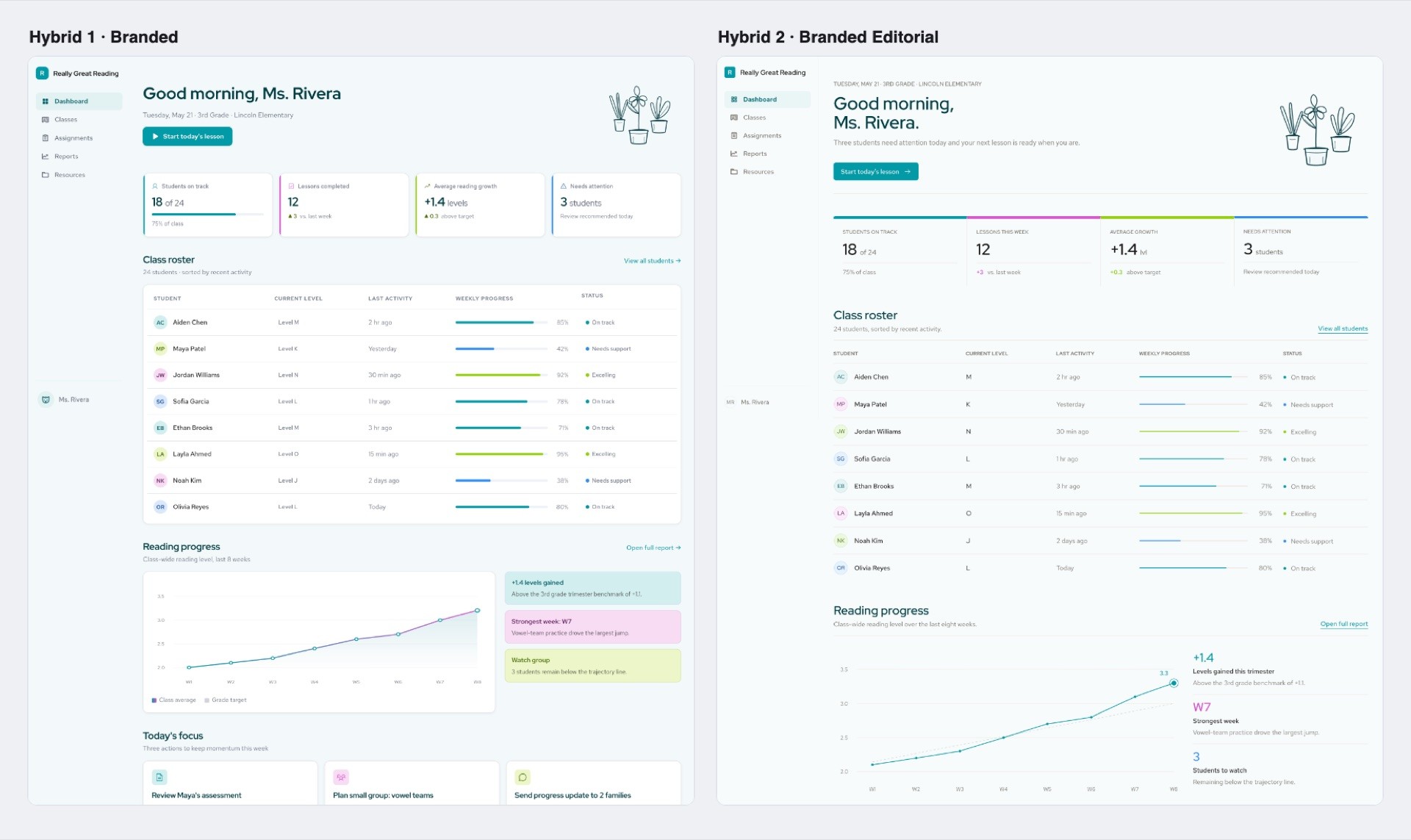1411x840 pixels.
Task: Click Assignments icon in Hybrid 2 sidebar
Action: coord(734,135)
